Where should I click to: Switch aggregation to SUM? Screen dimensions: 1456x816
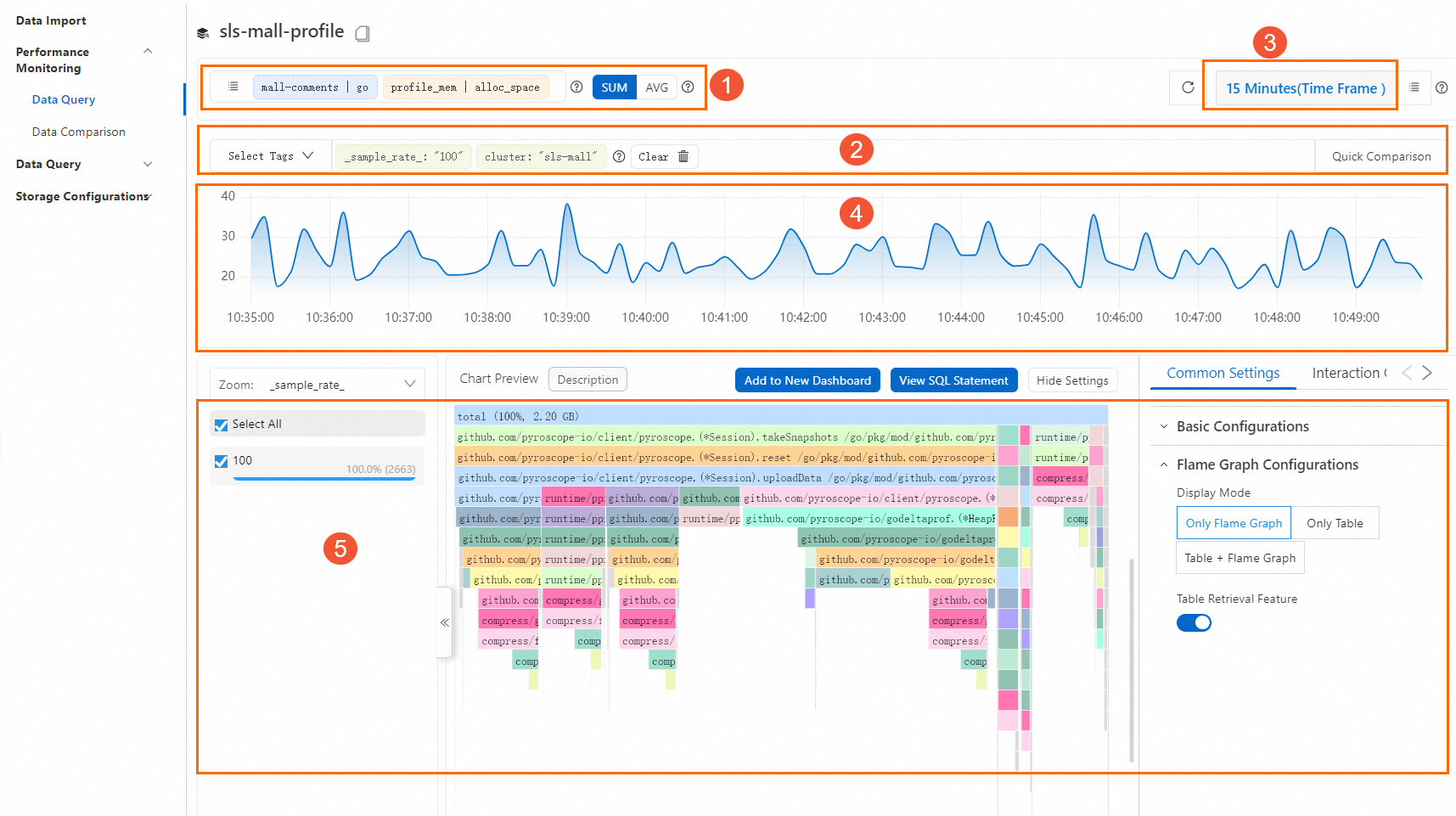point(614,87)
